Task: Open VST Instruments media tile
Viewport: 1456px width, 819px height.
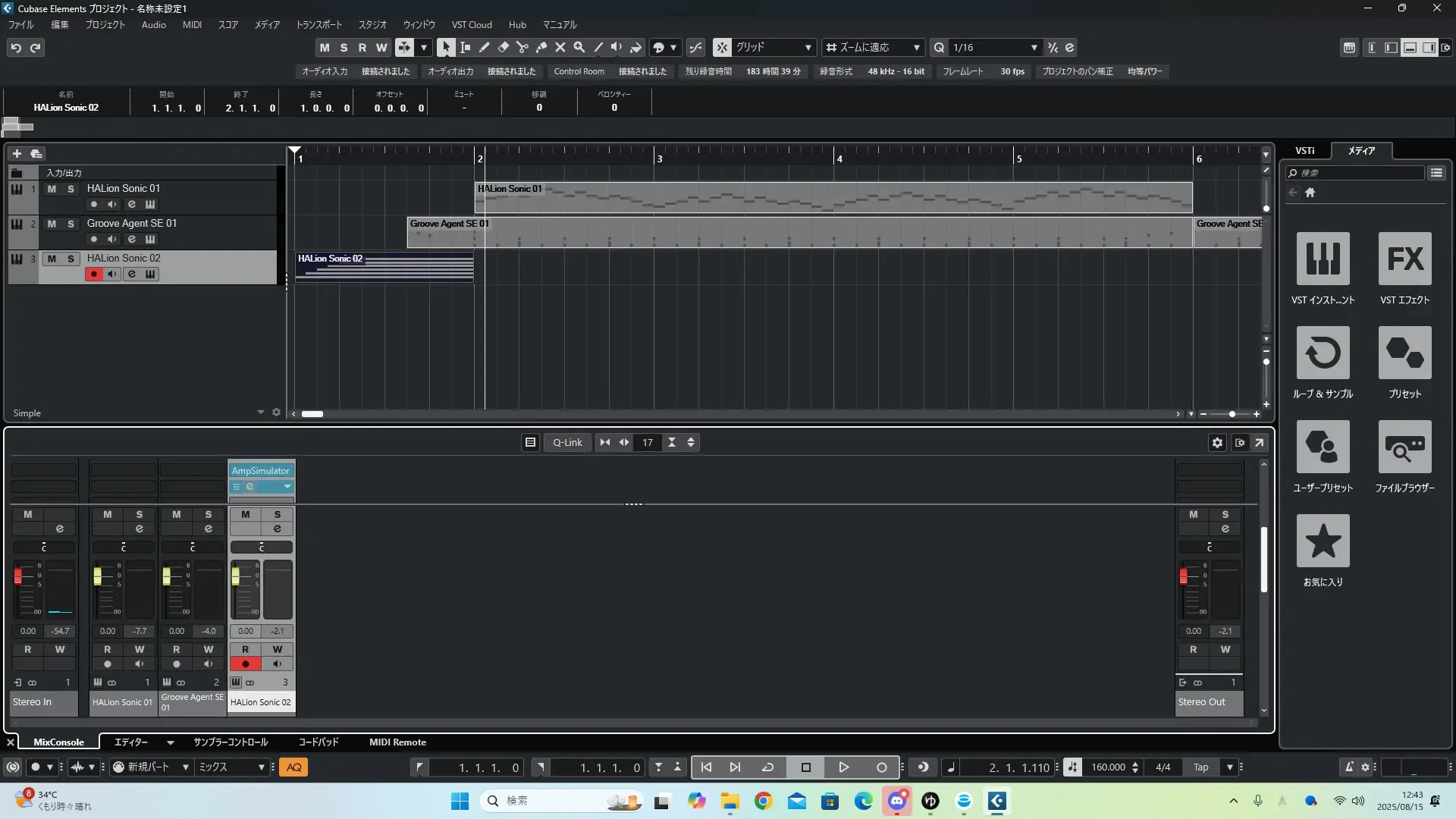Action: [x=1323, y=259]
